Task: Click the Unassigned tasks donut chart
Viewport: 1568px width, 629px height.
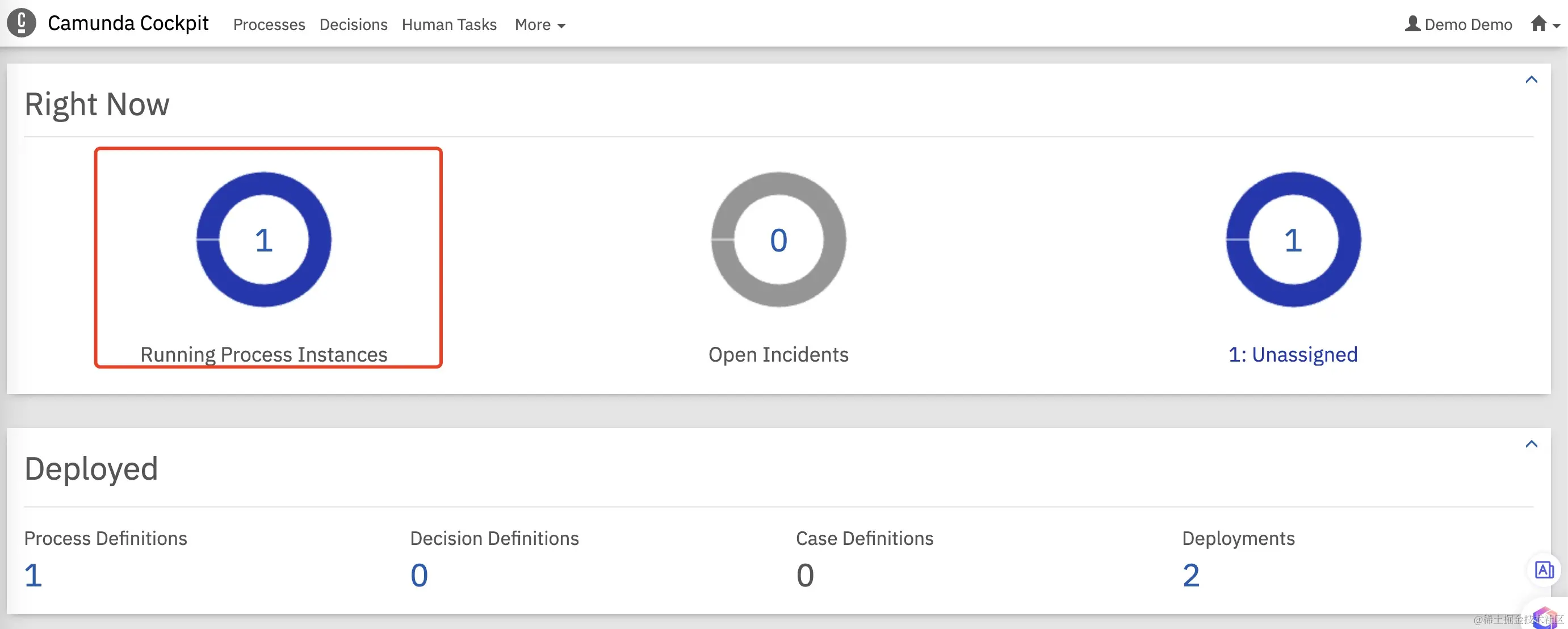Action: pyautogui.click(x=1293, y=240)
